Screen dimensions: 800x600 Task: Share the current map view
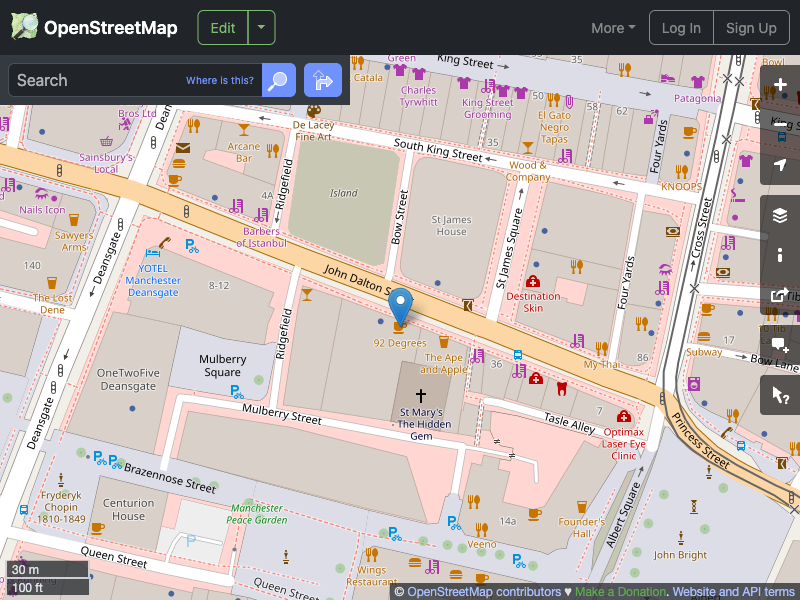[779, 295]
